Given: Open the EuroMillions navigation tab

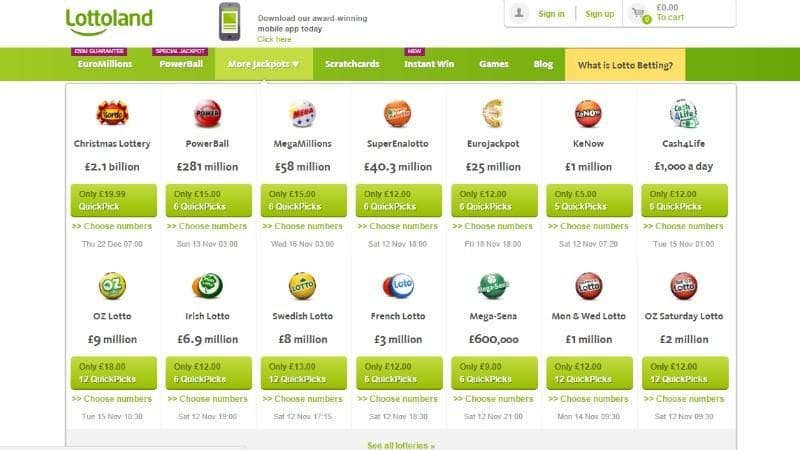Looking at the screenshot, I should (x=105, y=64).
